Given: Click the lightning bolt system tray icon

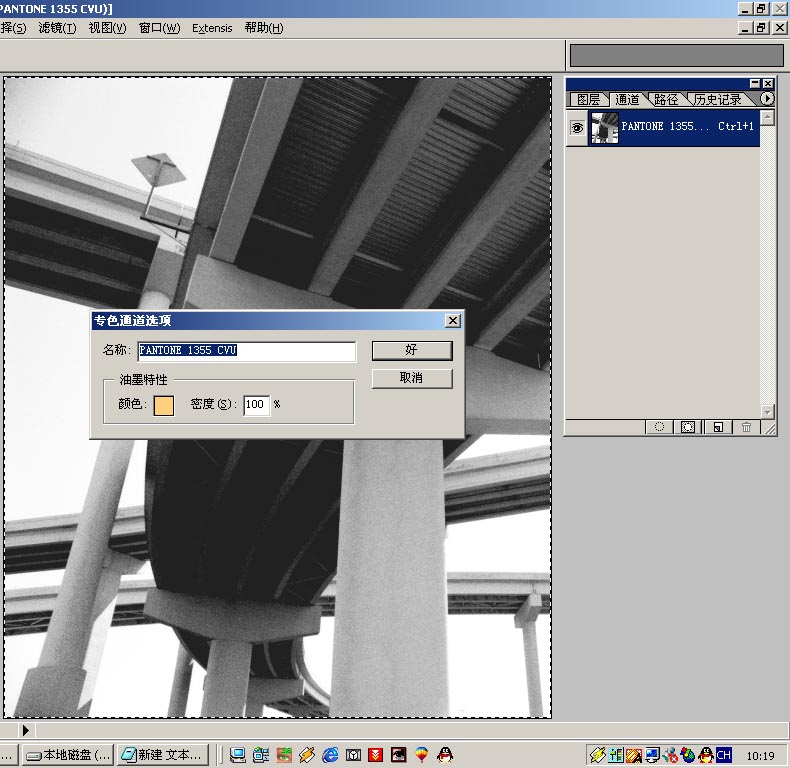Looking at the screenshot, I should coord(598,755).
